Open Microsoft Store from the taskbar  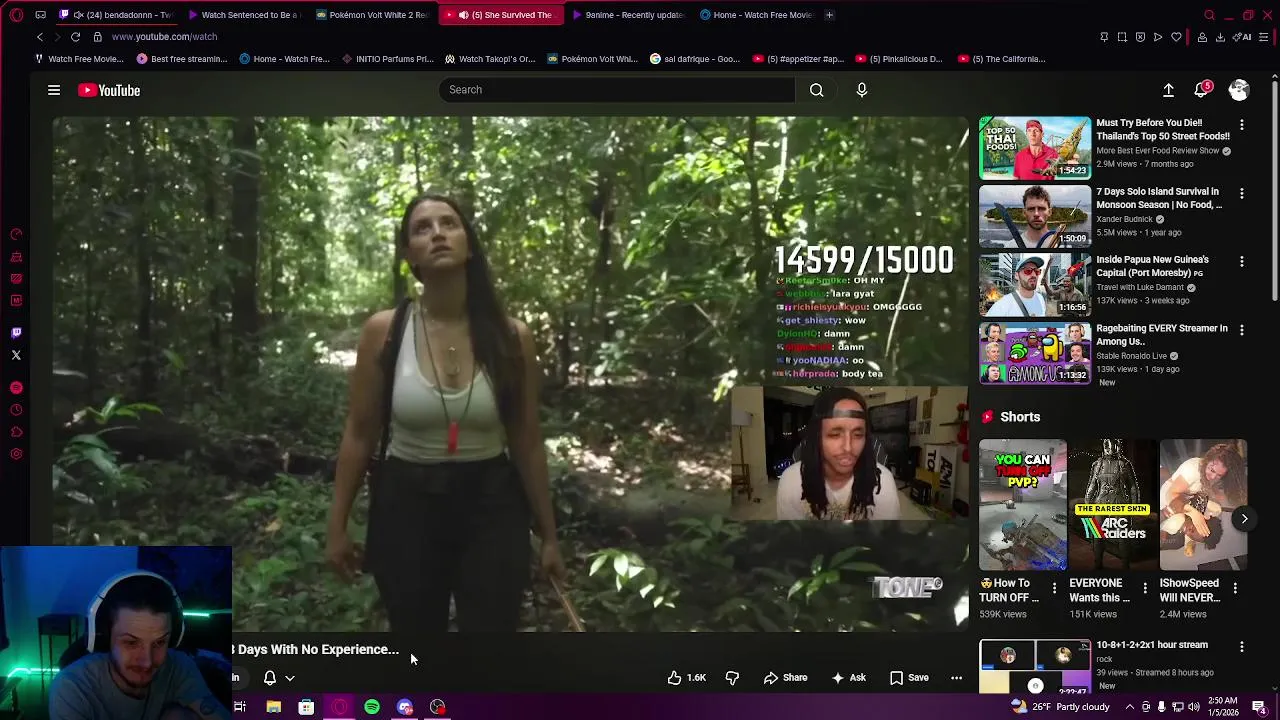pyautogui.click(x=306, y=707)
